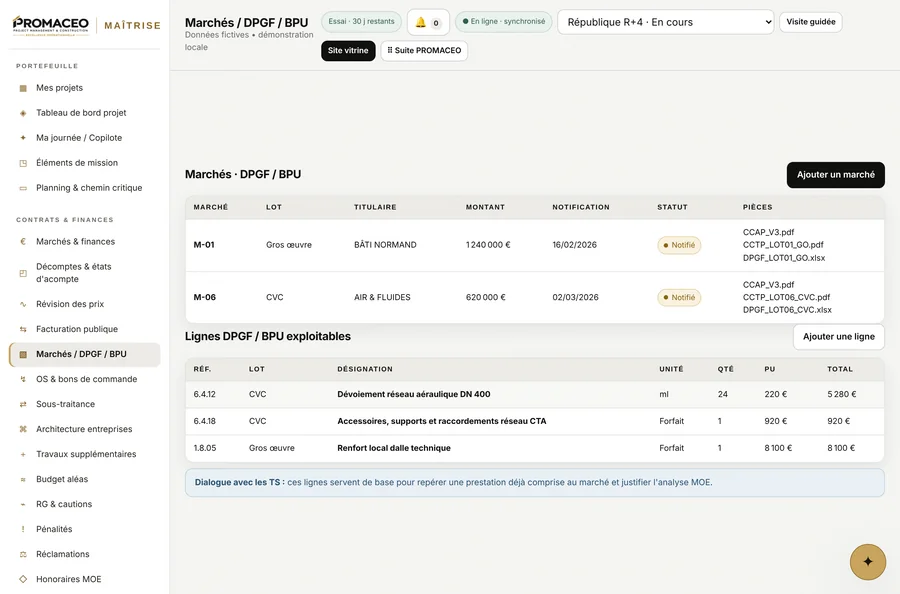
Task: Click the notification bell icon
Action: 421,22
